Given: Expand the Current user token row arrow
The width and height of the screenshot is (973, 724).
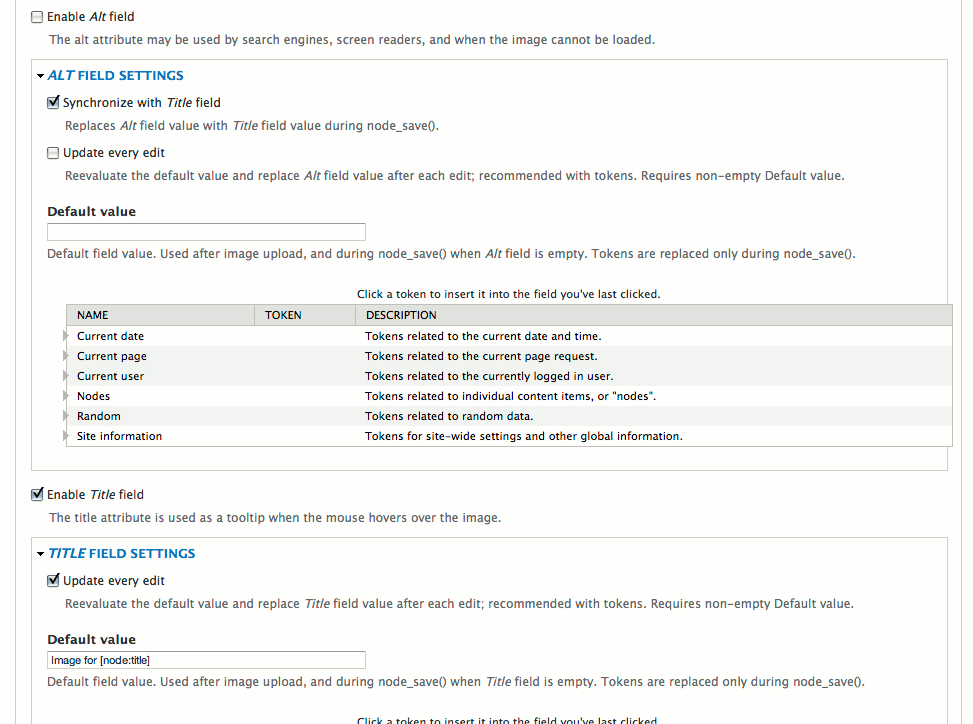Looking at the screenshot, I should [65, 376].
